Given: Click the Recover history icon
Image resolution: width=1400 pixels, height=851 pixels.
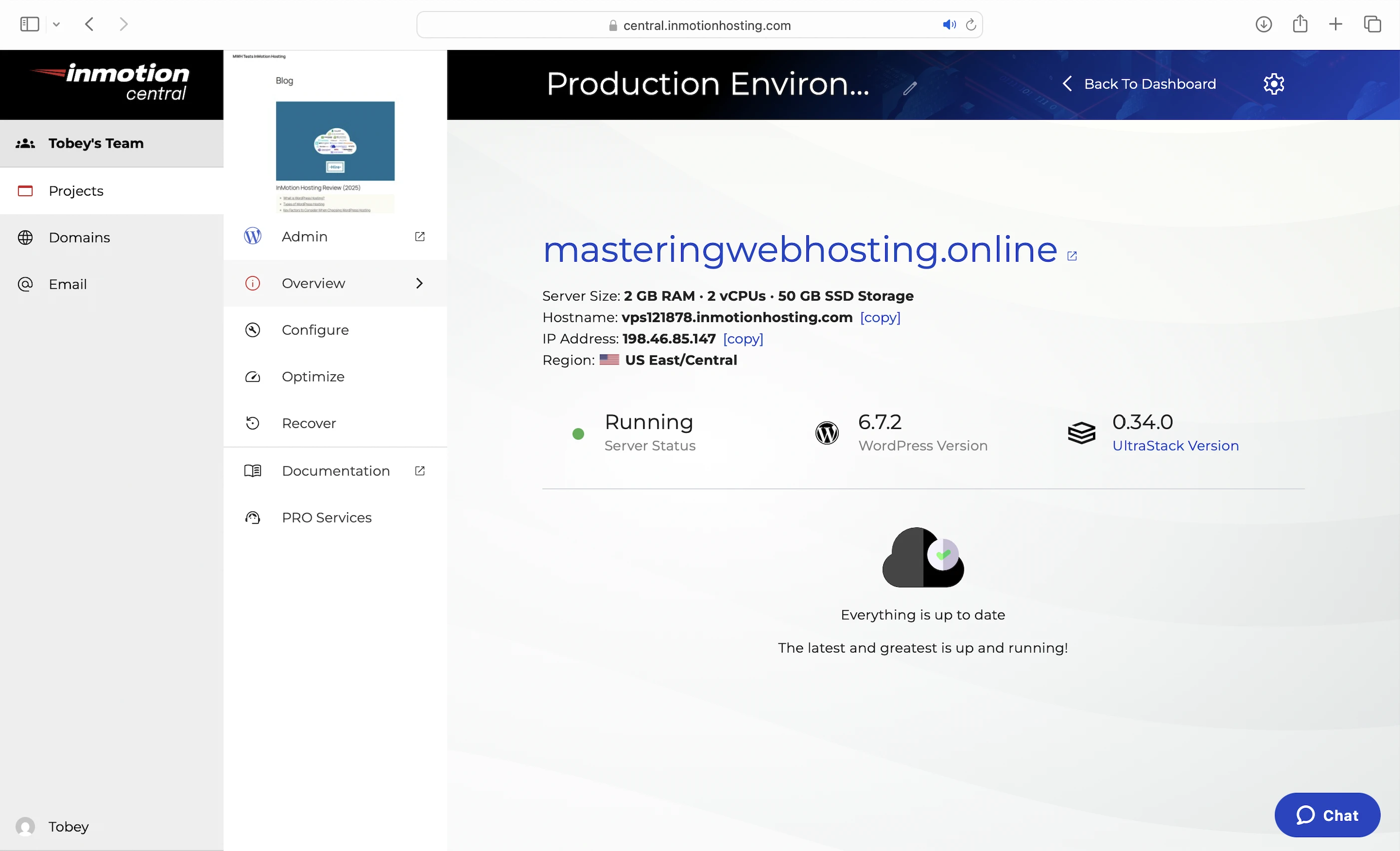Looking at the screenshot, I should [252, 424].
